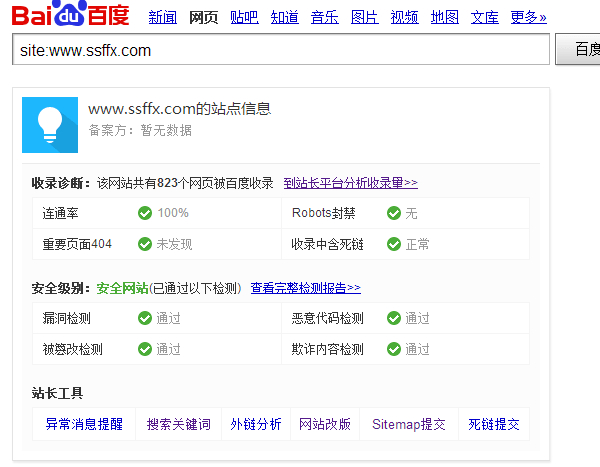Screen dimensions: 600x467
Task: Click the 百度 search button
Action: 578,49
